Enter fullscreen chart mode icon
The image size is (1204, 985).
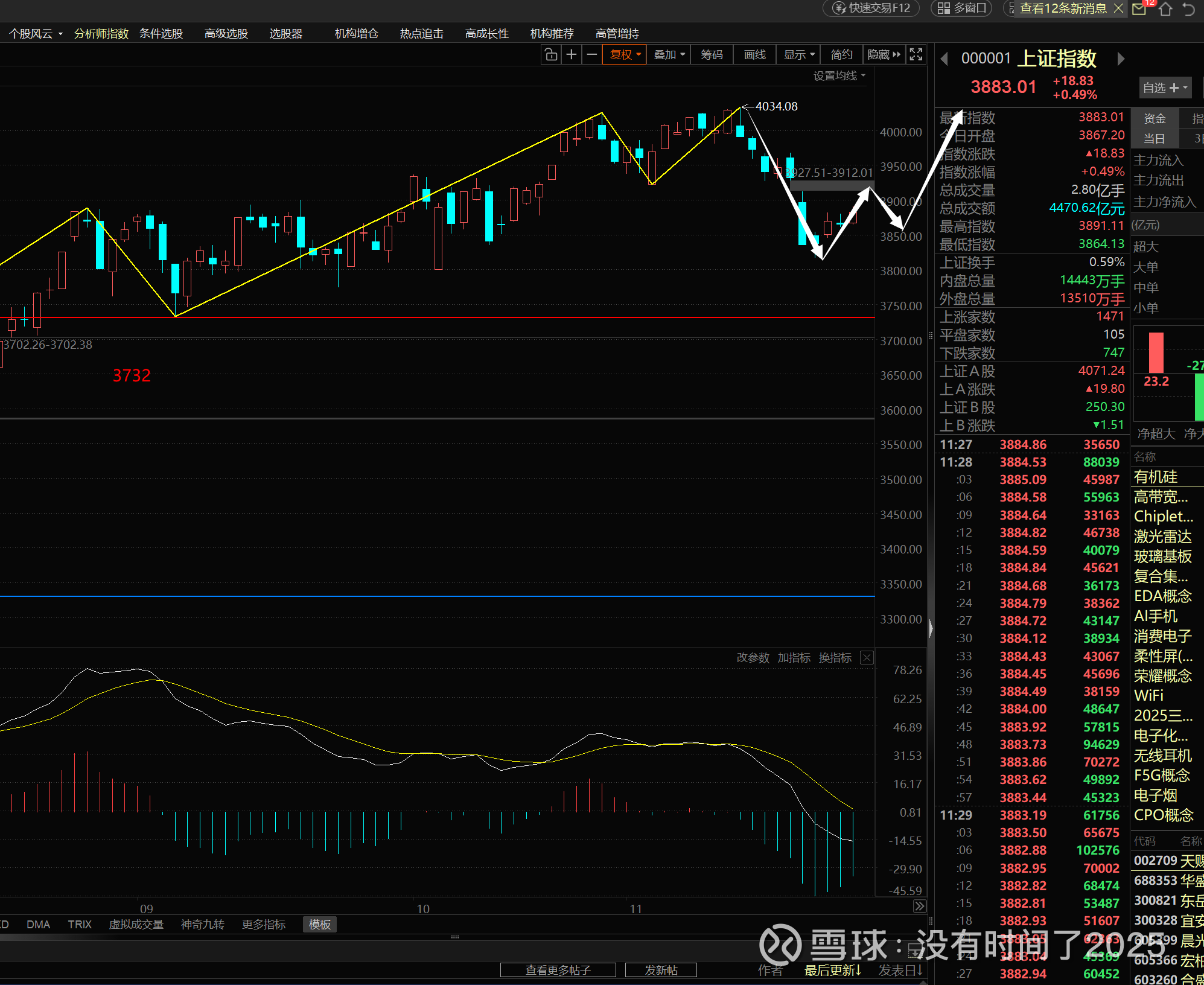(x=916, y=55)
